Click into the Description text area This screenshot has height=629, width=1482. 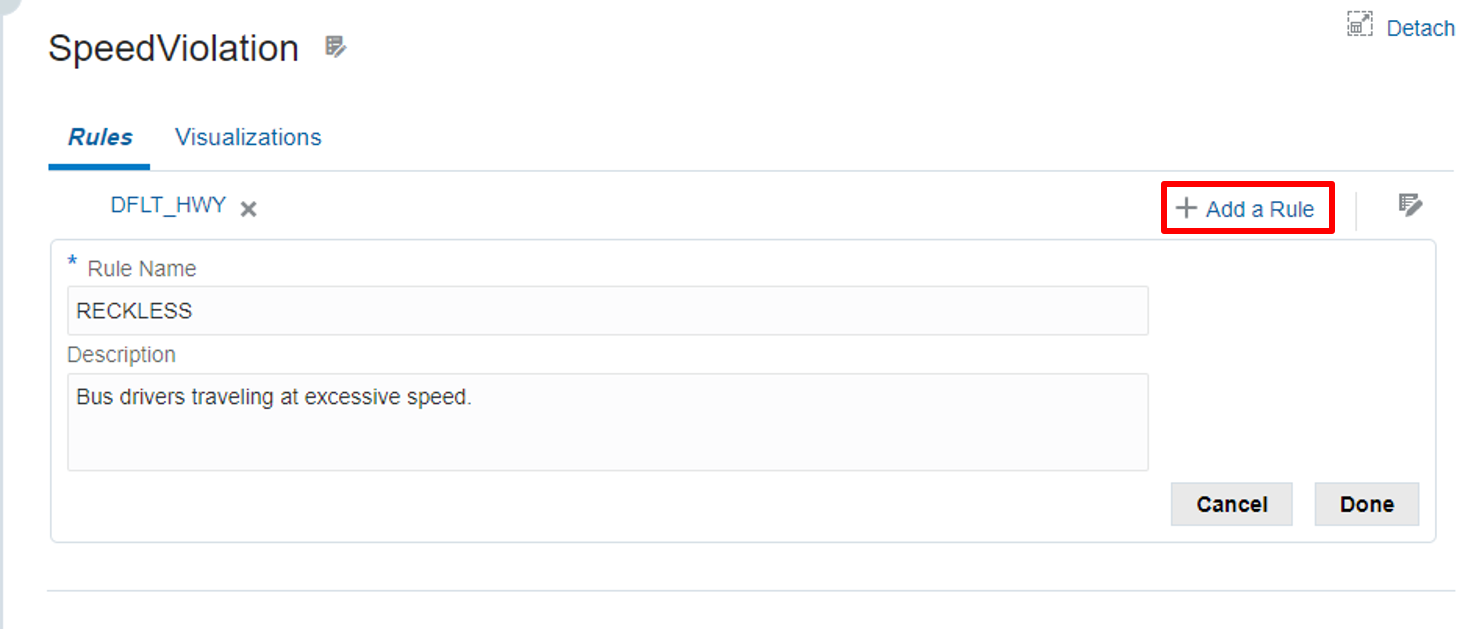pos(607,422)
